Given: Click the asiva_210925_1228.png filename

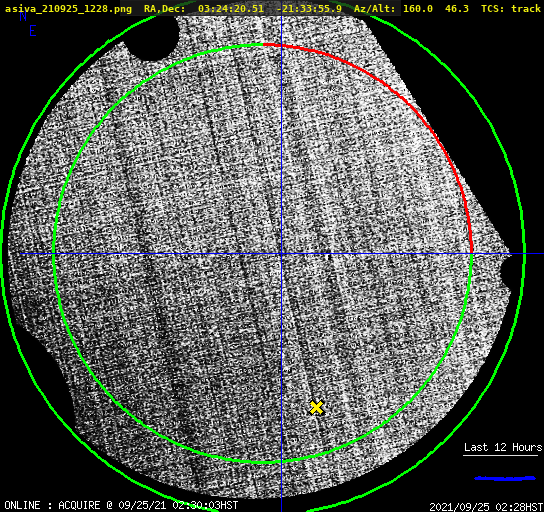Looking at the screenshot, I should click(68, 9).
